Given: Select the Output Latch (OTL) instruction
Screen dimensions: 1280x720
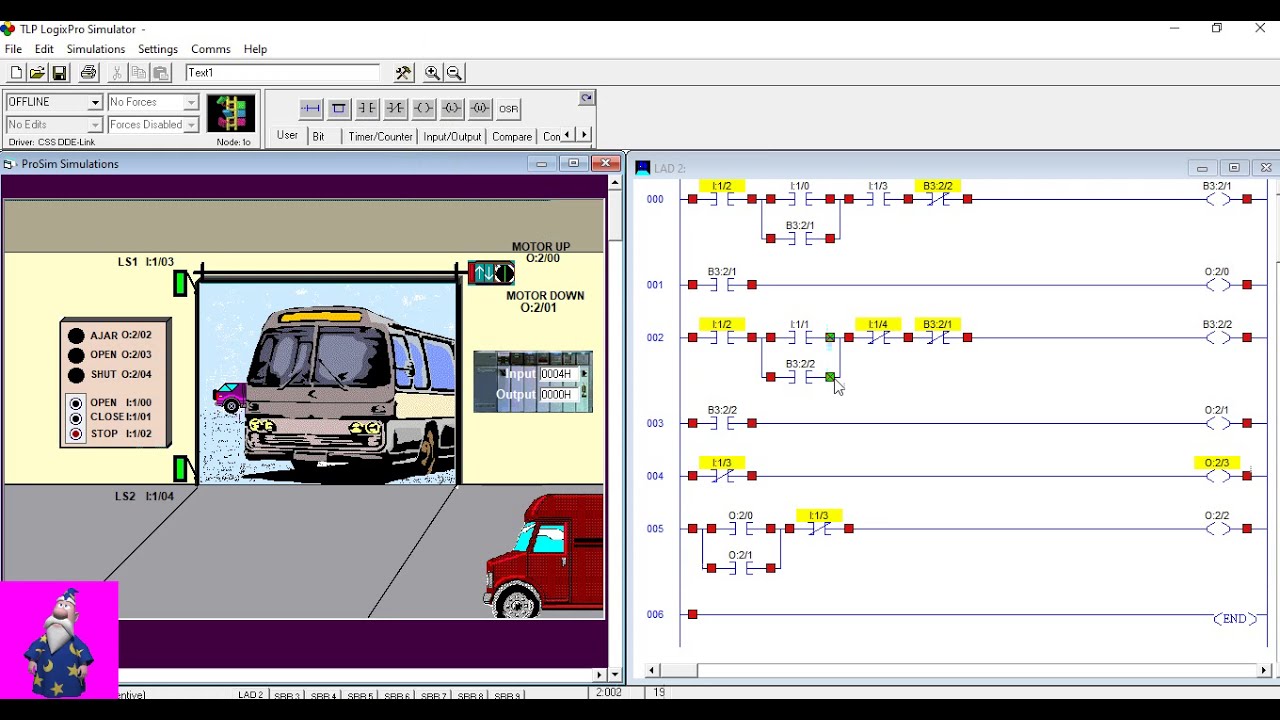Looking at the screenshot, I should click(452, 108).
